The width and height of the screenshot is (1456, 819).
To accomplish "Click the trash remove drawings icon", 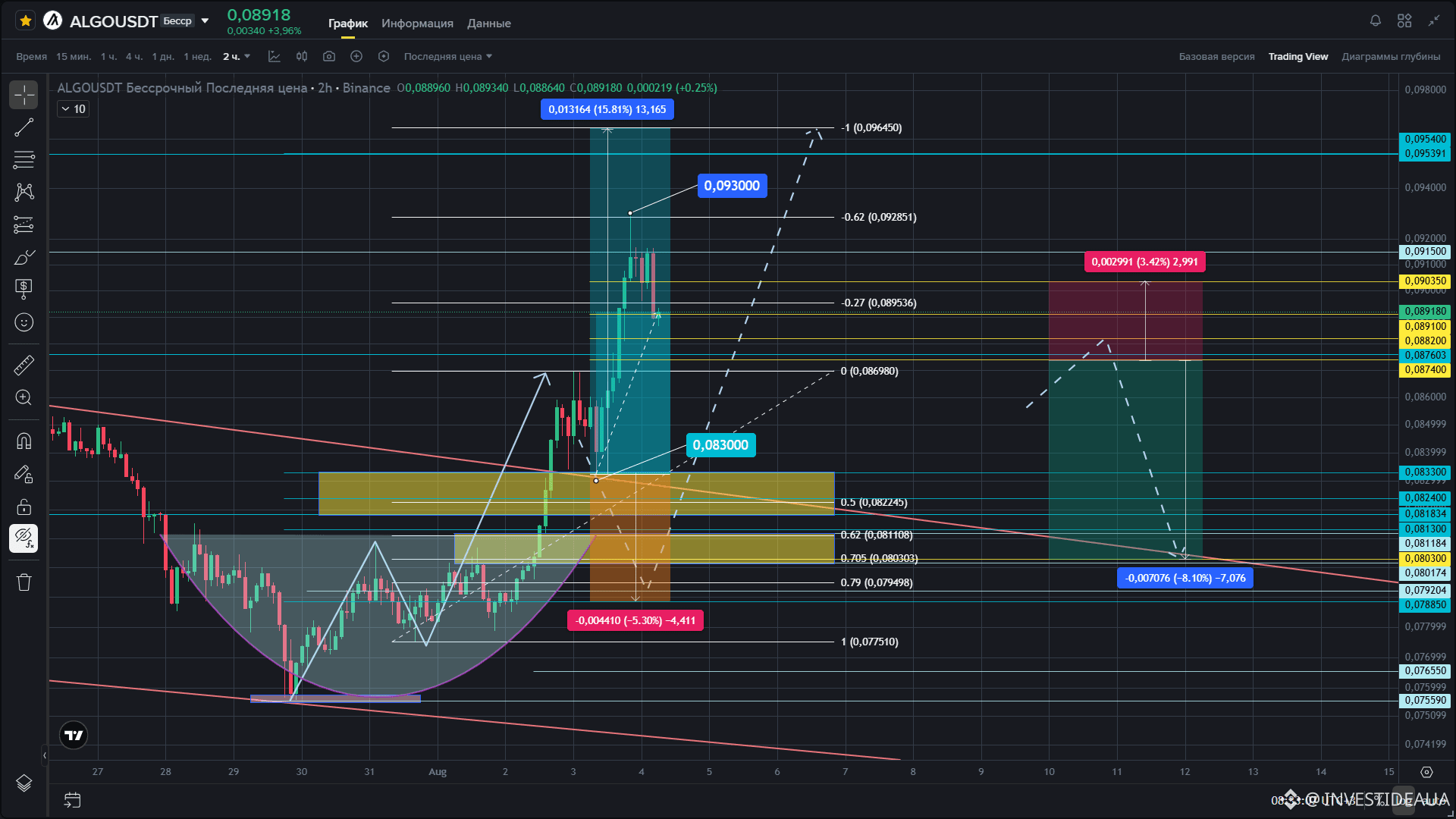I will (x=24, y=582).
